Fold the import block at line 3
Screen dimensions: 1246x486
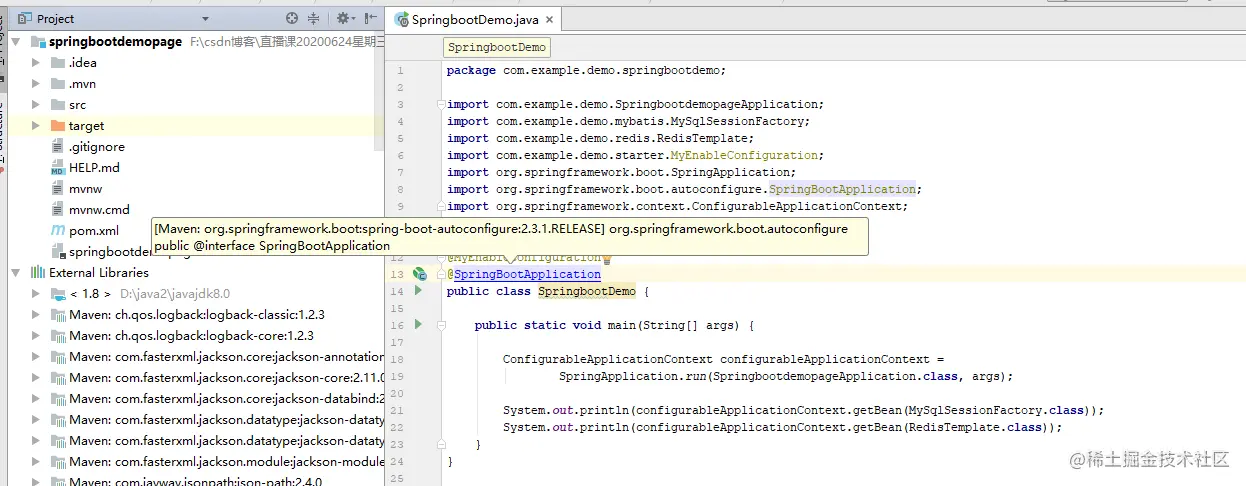pyautogui.click(x=440, y=104)
